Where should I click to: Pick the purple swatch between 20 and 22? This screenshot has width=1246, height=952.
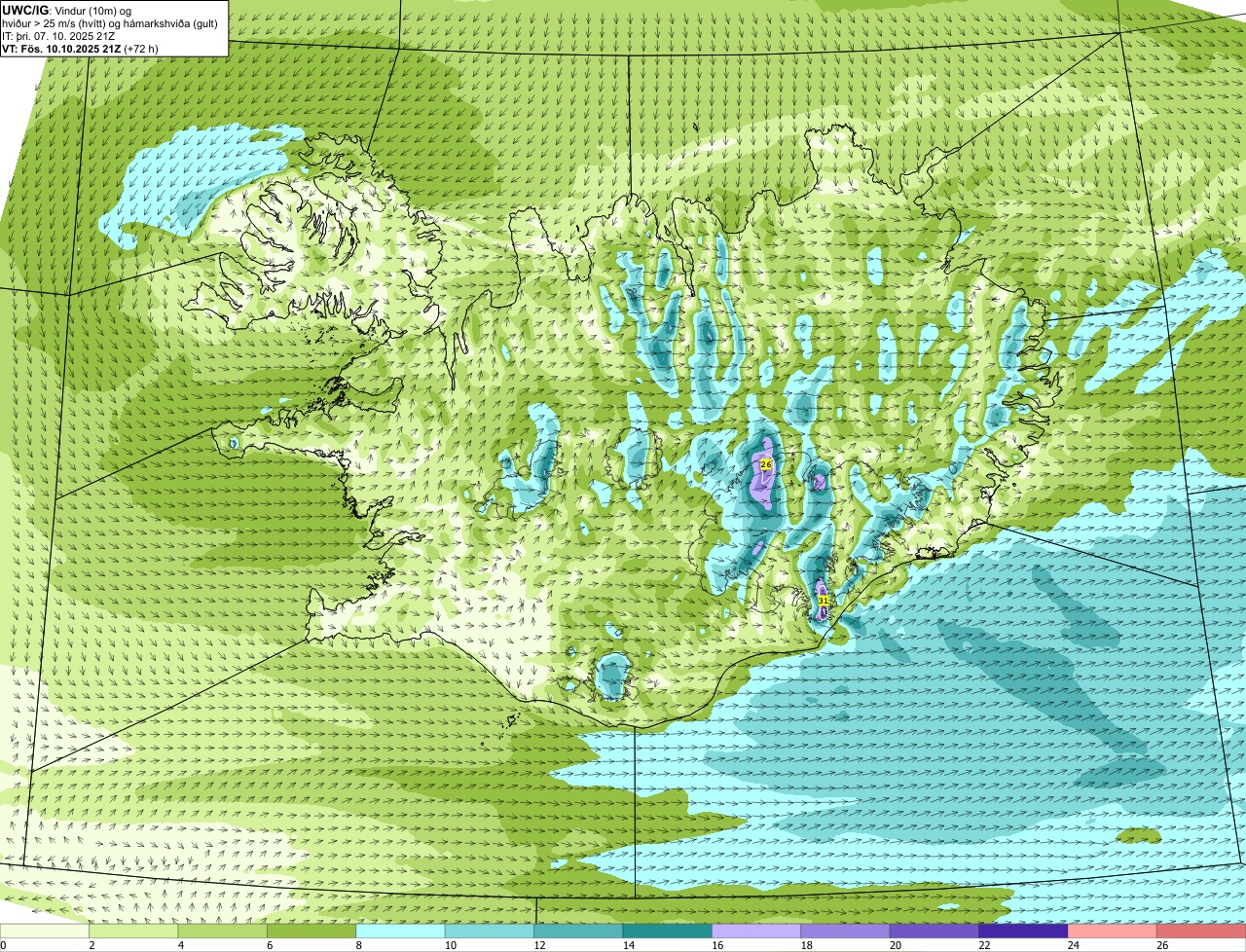(934, 931)
